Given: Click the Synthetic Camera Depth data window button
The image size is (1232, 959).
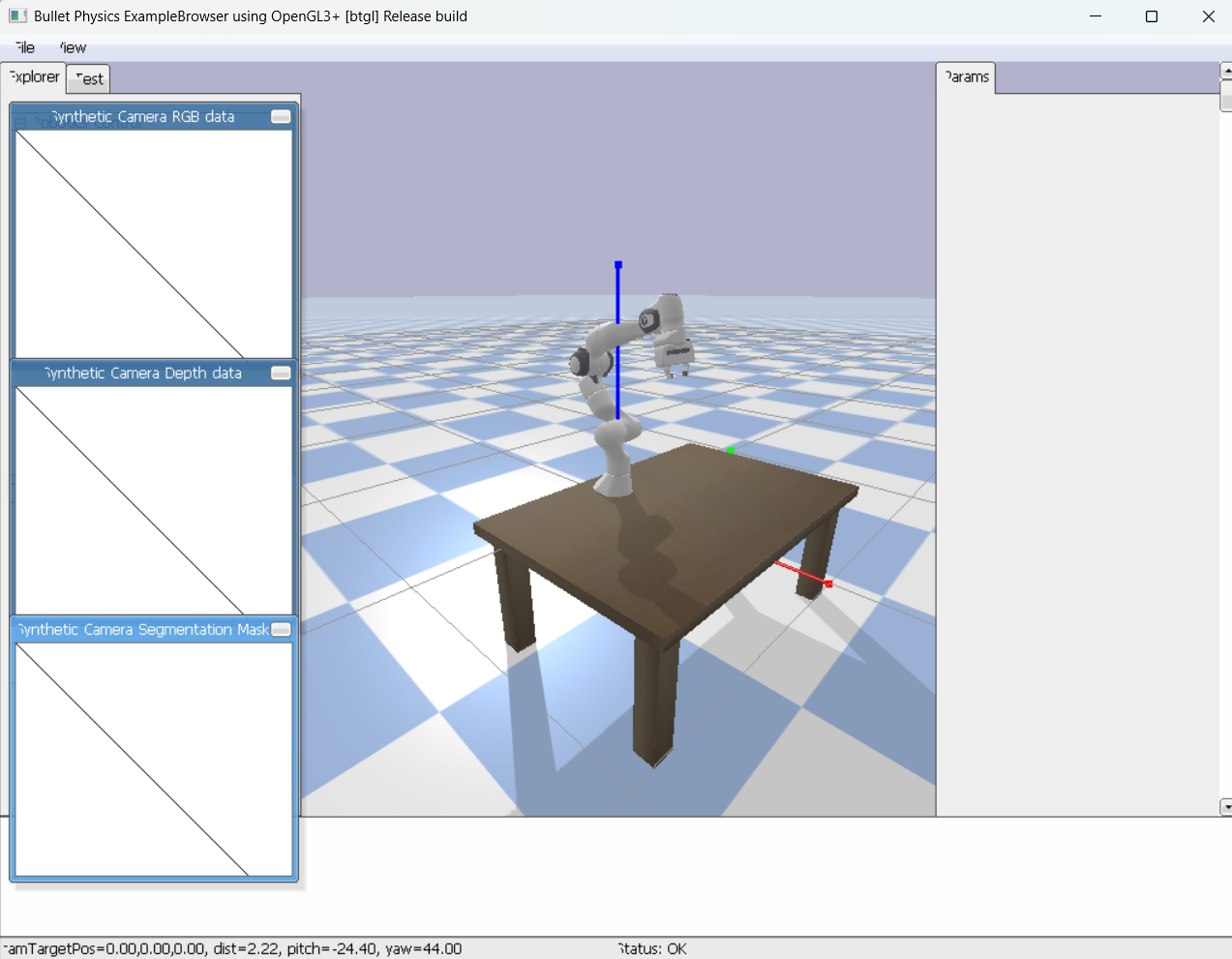Looking at the screenshot, I should pos(281,373).
